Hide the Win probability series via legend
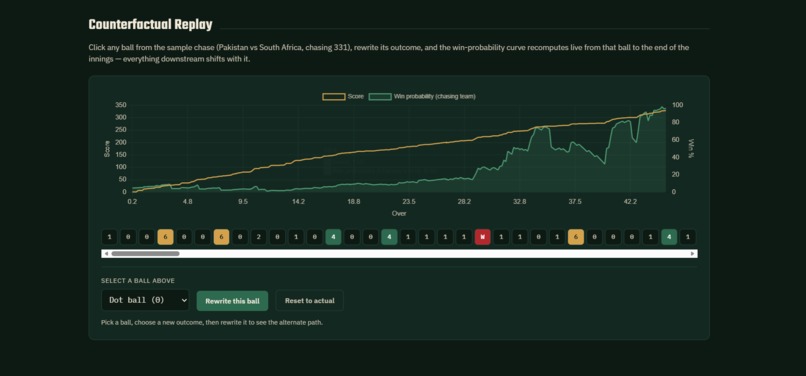 [x=422, y=96]
